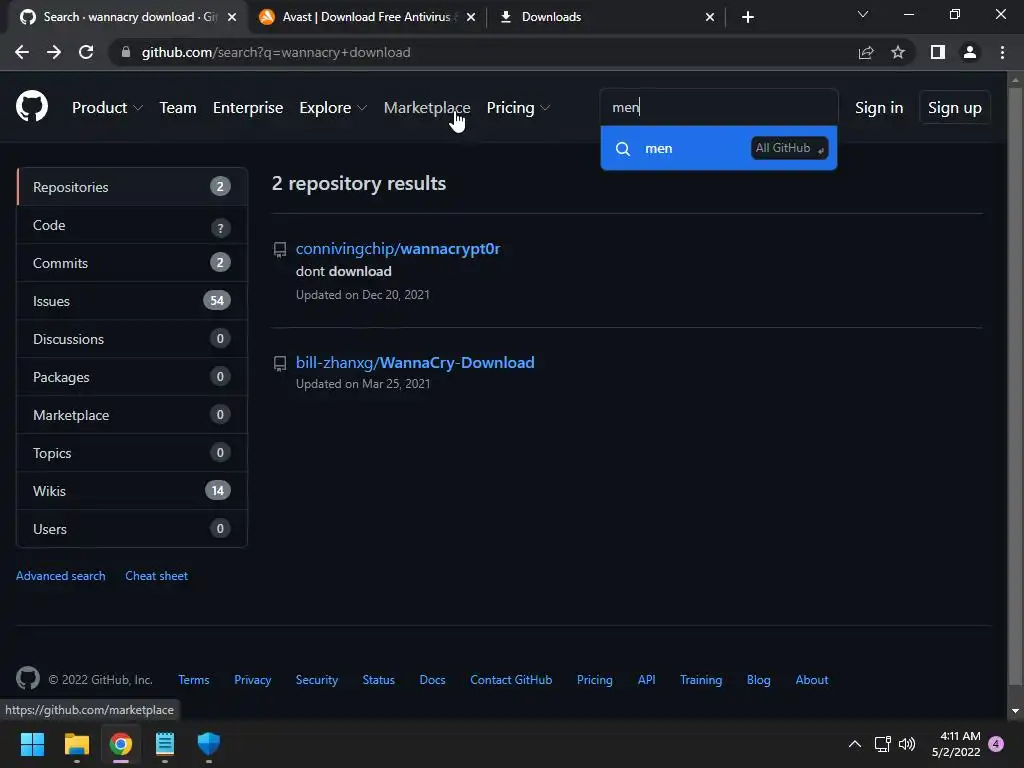Open Google Chrome from the taskbar
The width and height of the screenshot is (1024, 768).
click(x=121, y=744)
